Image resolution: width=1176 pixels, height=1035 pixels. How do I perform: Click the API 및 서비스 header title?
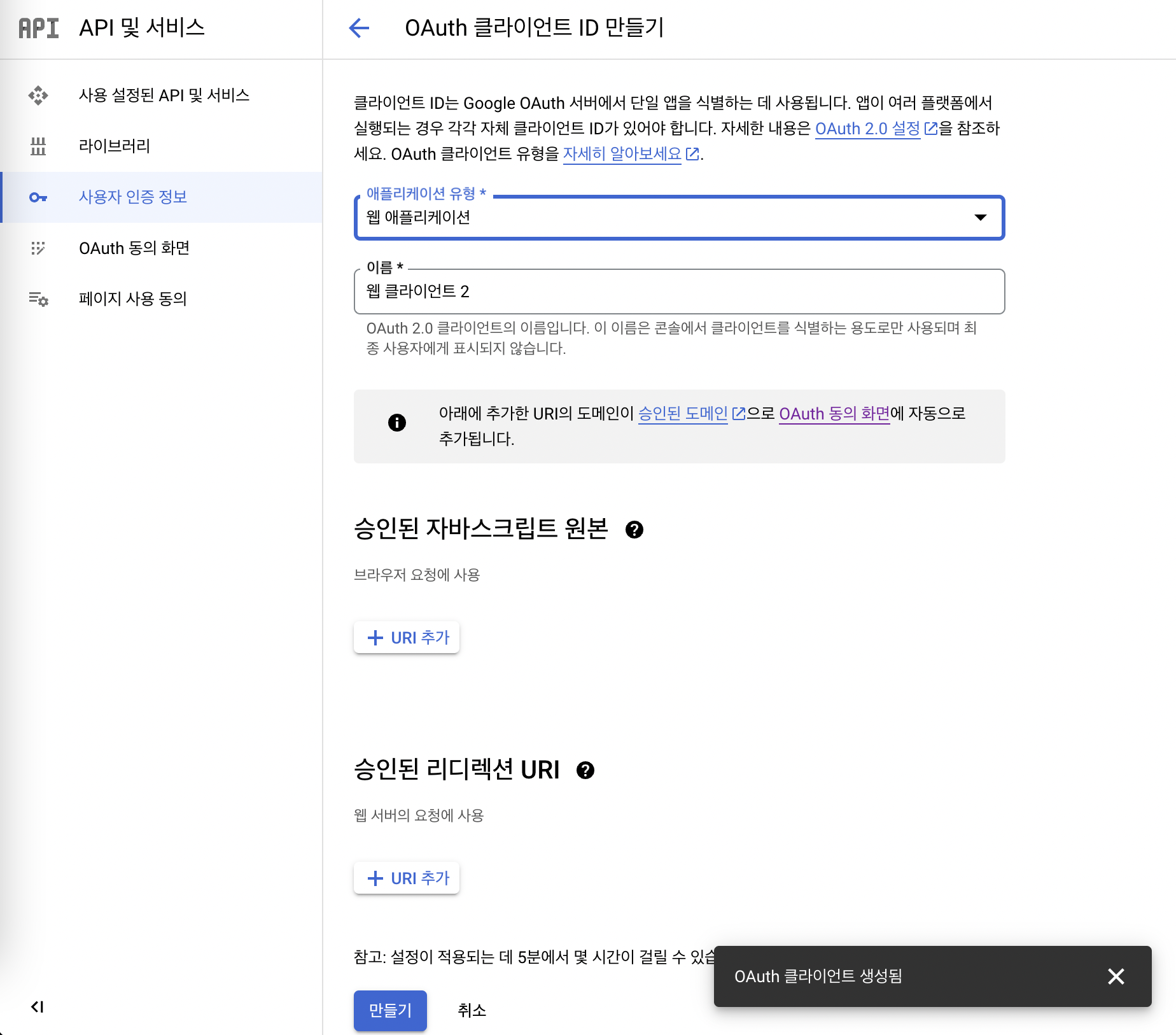(142, 28)
